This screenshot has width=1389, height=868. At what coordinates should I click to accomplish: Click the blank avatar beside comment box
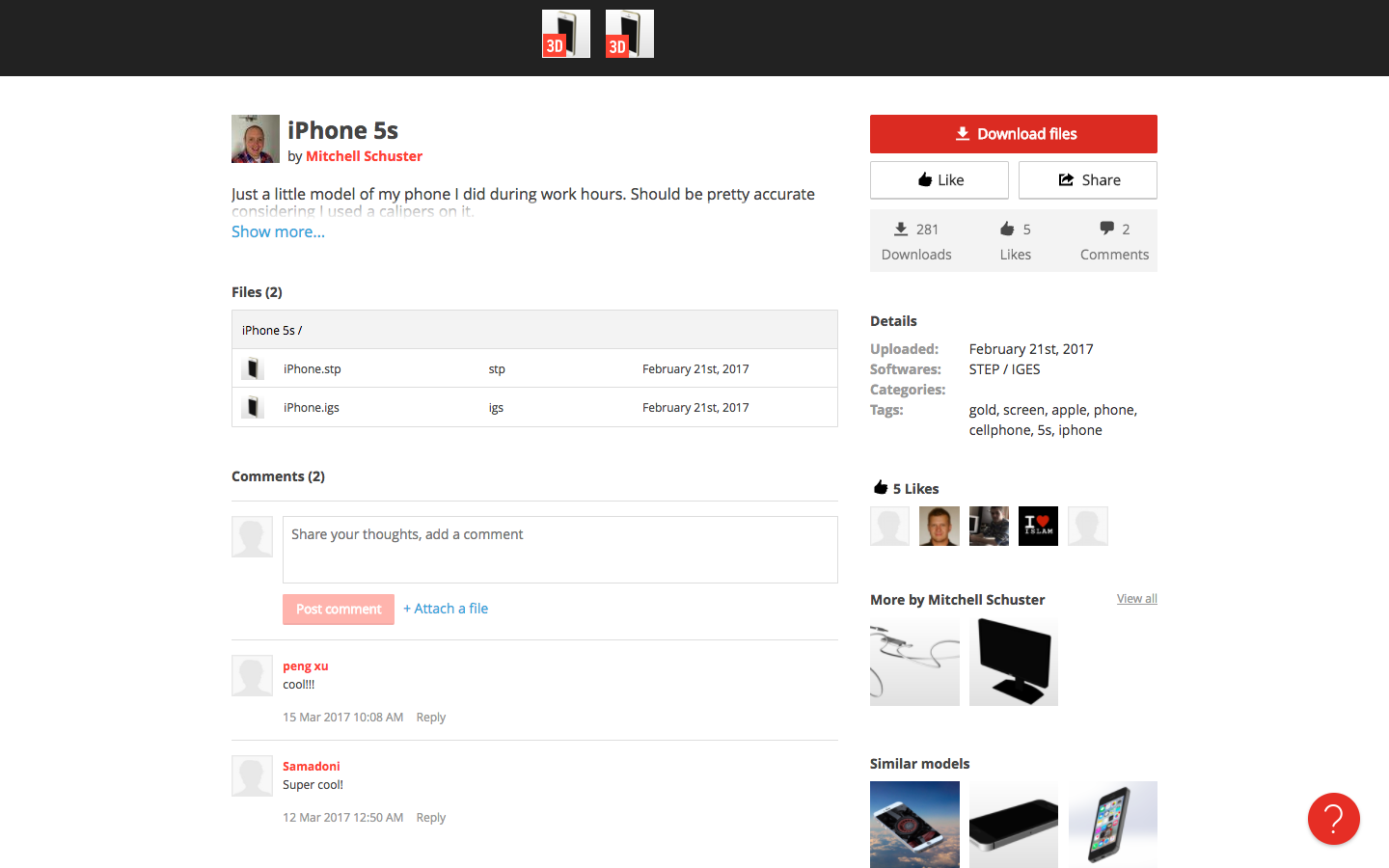click(252, 536)
